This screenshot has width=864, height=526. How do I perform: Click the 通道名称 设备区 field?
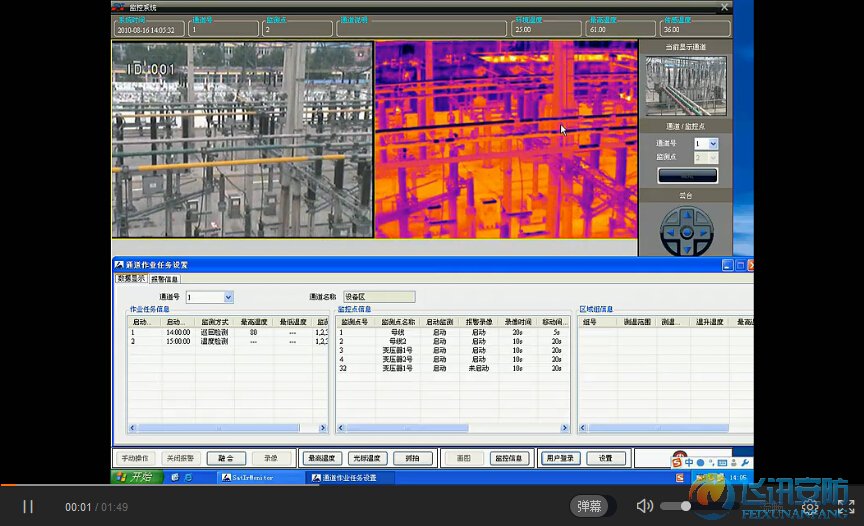(379, 297)
